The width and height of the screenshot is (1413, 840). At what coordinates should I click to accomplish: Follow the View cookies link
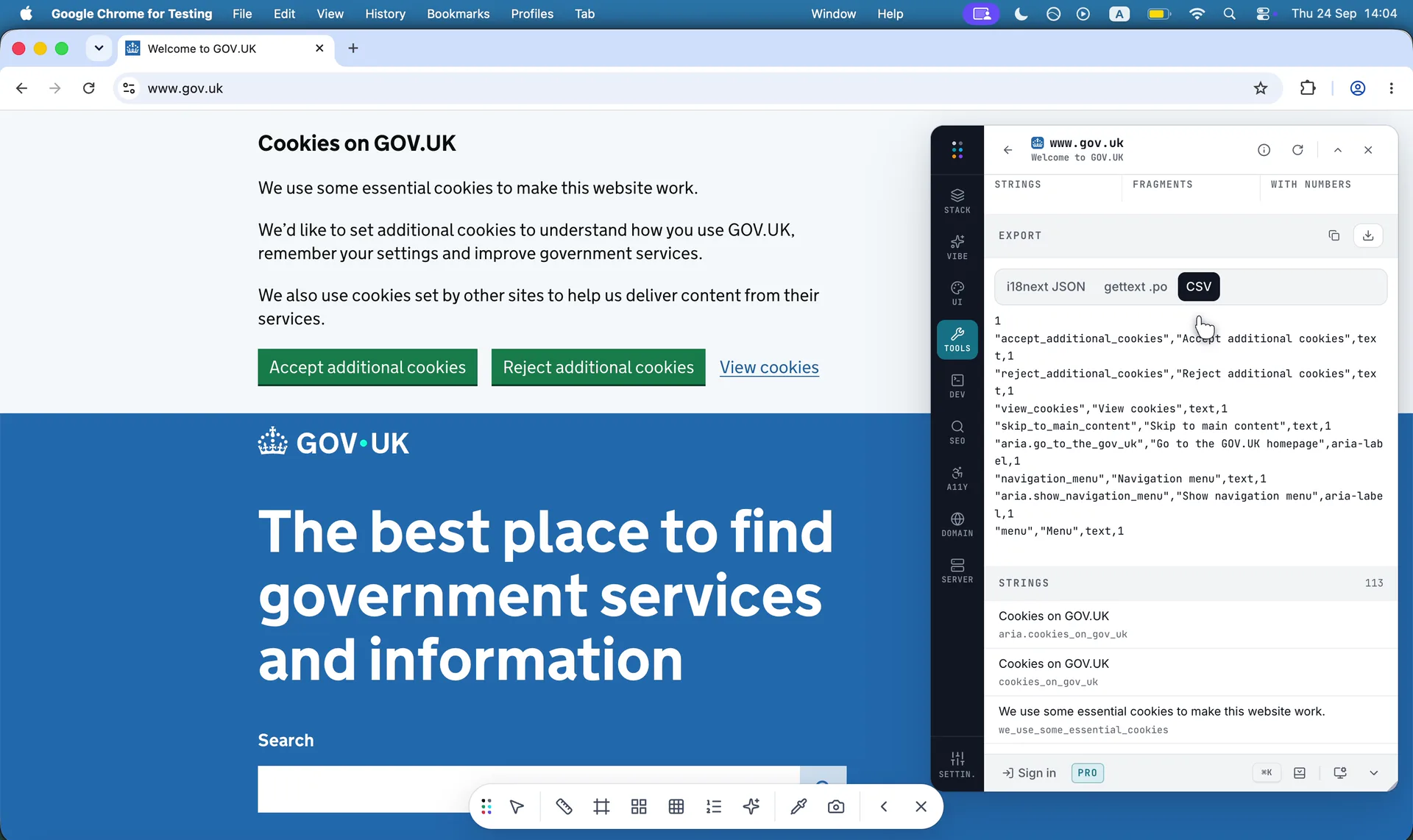point(769,367)
